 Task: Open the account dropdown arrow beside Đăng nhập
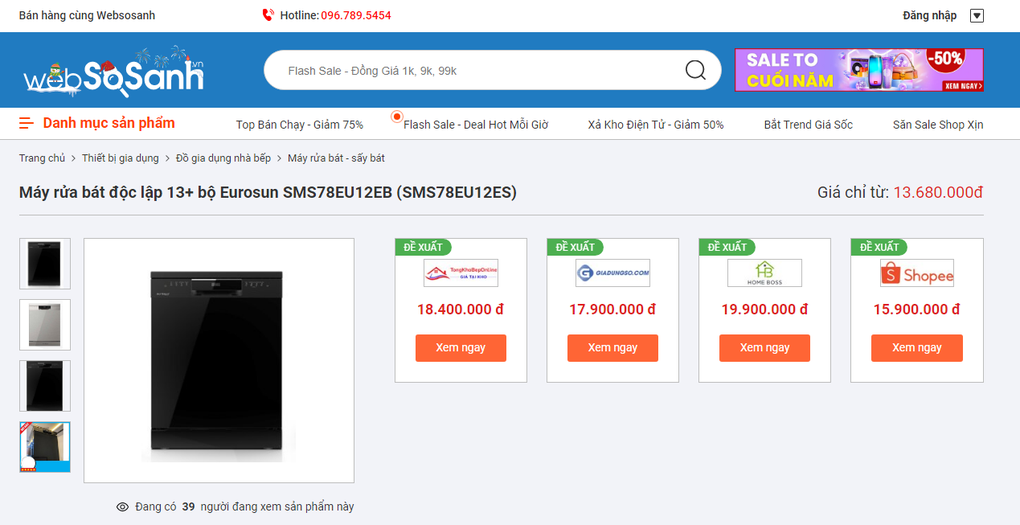[x=976, y=16]
